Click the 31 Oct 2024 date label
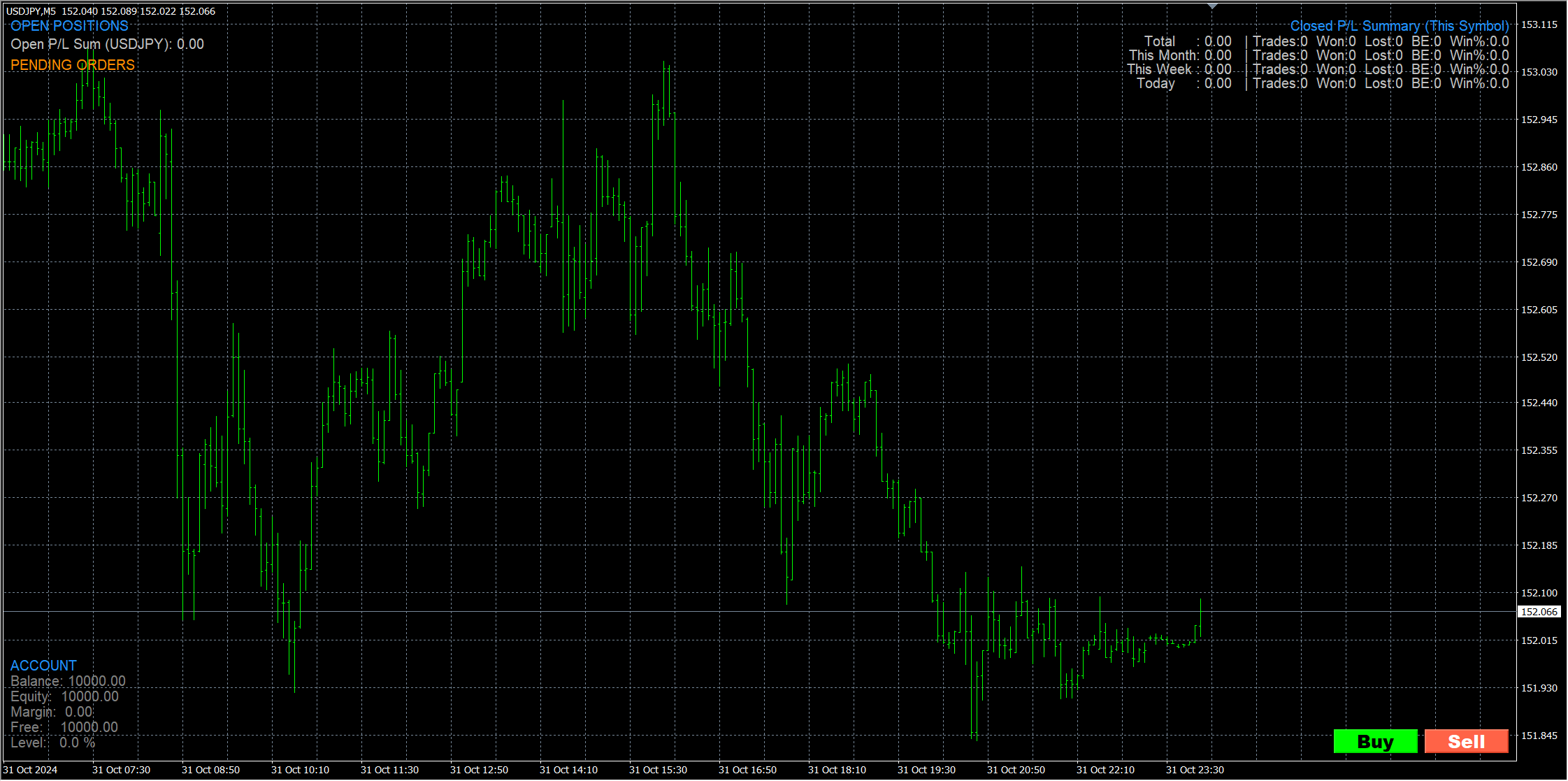 coord(30,770)
